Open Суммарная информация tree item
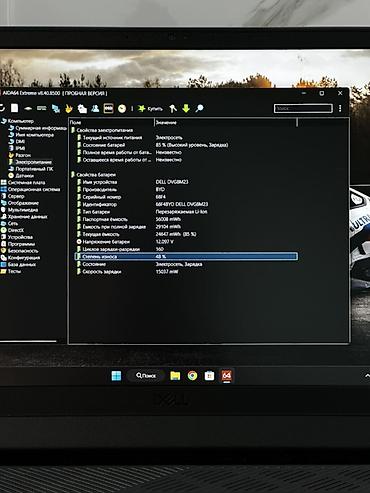The image size is (370, 493). click(37, 128)
